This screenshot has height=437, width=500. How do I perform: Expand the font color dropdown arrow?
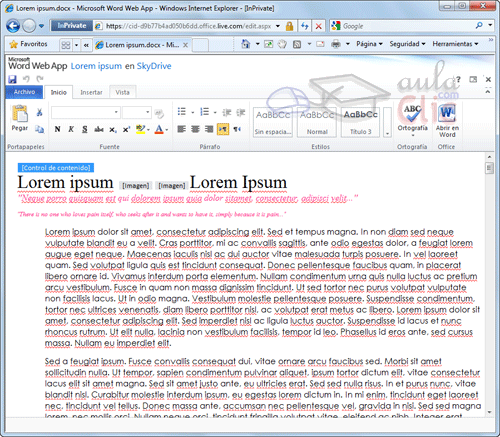click(167, 130)
